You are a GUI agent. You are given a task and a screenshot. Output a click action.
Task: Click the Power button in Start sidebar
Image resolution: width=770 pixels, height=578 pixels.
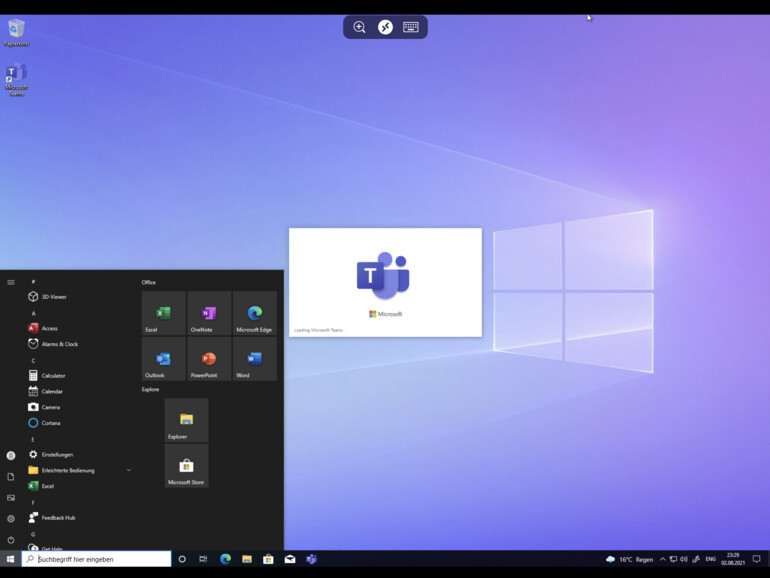(x=11, y=540)
